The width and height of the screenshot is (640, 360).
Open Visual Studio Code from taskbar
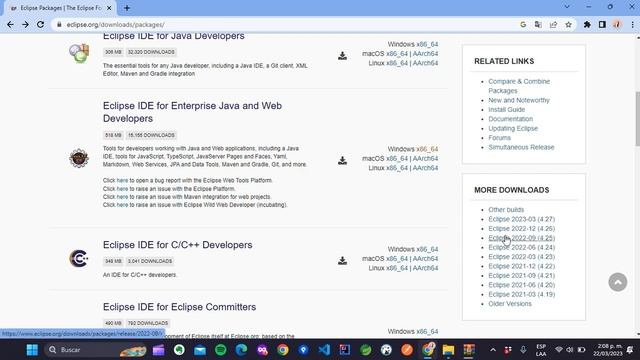pyautogui.click(x=324, y=350)
